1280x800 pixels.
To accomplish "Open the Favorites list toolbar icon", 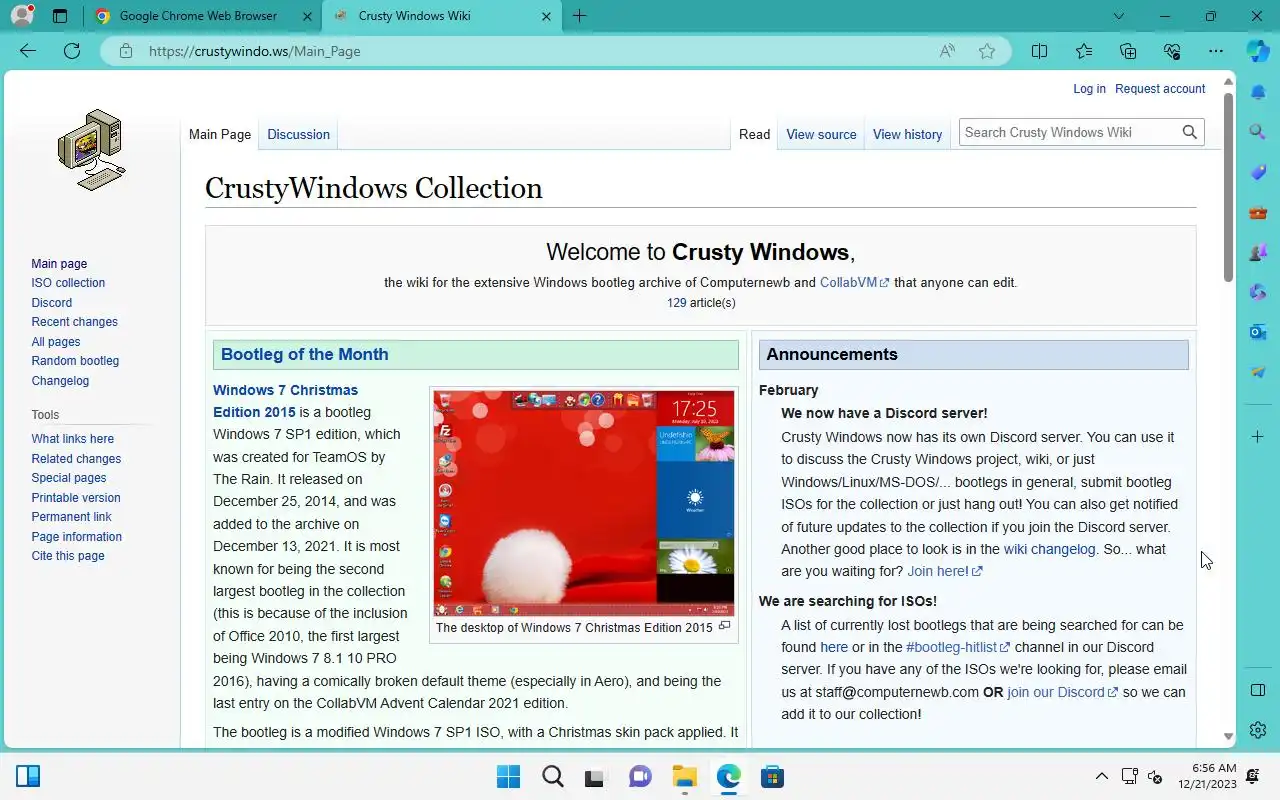I will pyautogui.click(x=1084, y=51).
